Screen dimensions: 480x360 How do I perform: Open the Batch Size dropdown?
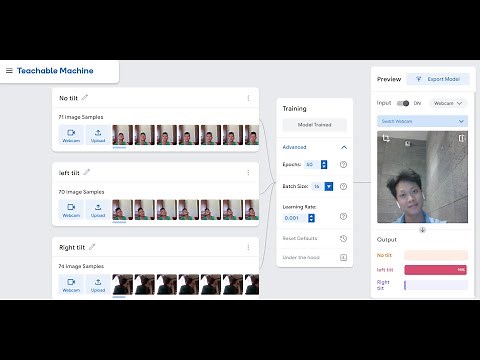329,186
